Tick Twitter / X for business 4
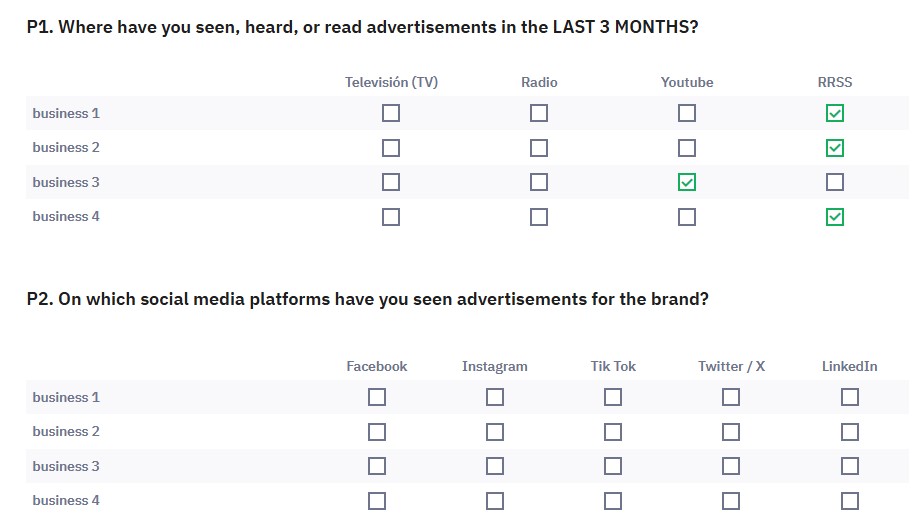 click(x=731, y=501)
